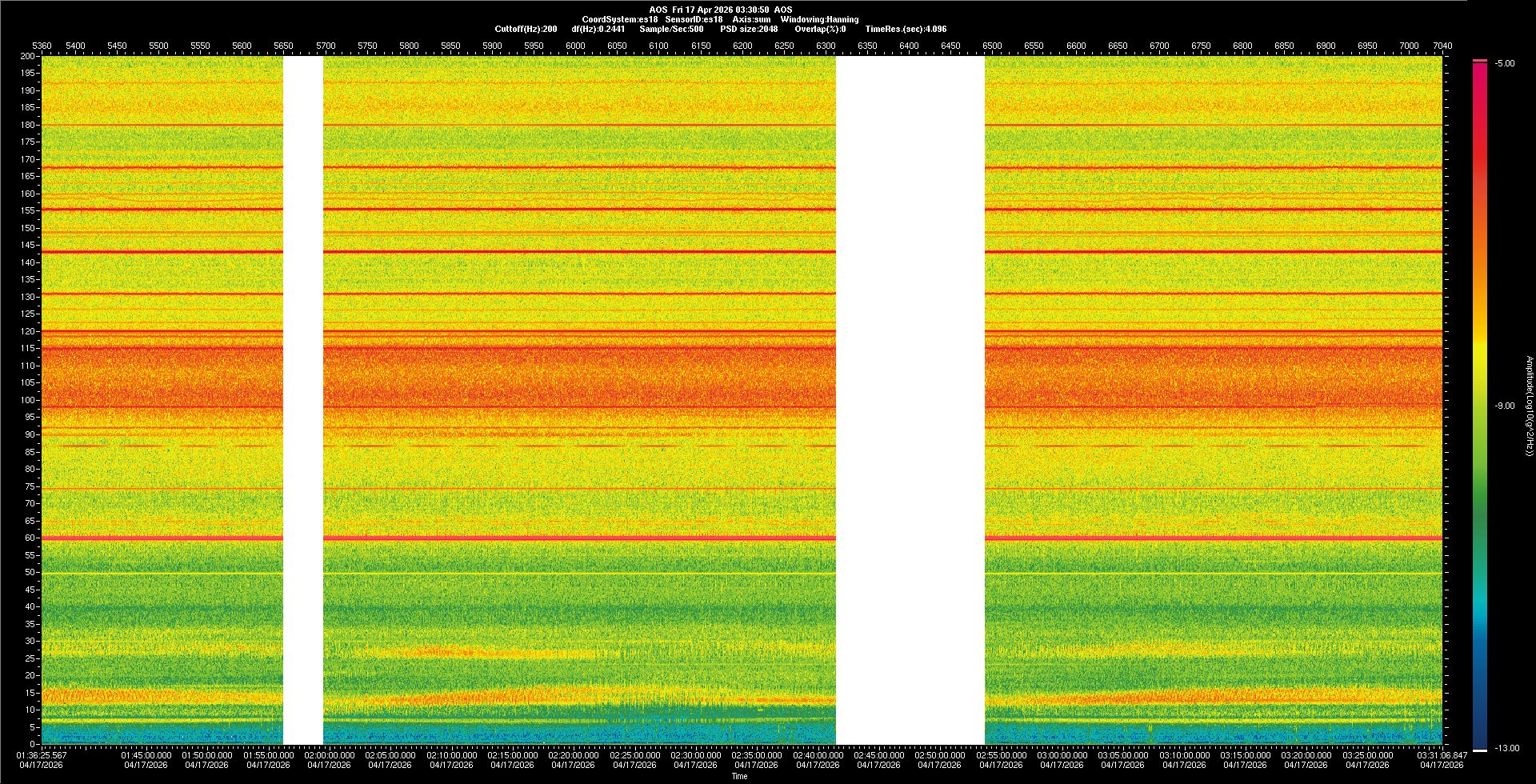The height and width of the screenshot is (784, 1536).
Task: Click the -9.00 colorbar midpoint label
Action: (x=1504, y=406)
